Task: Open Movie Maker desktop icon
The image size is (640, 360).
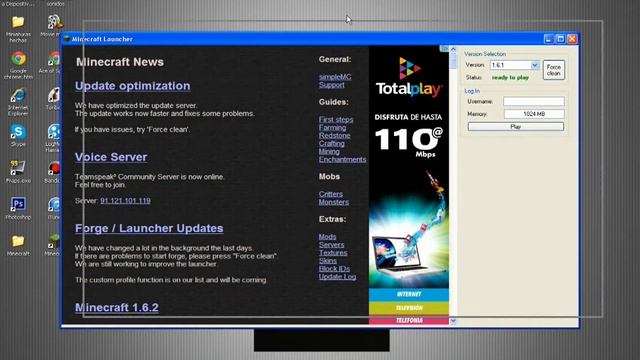Action: coord(54,22)
